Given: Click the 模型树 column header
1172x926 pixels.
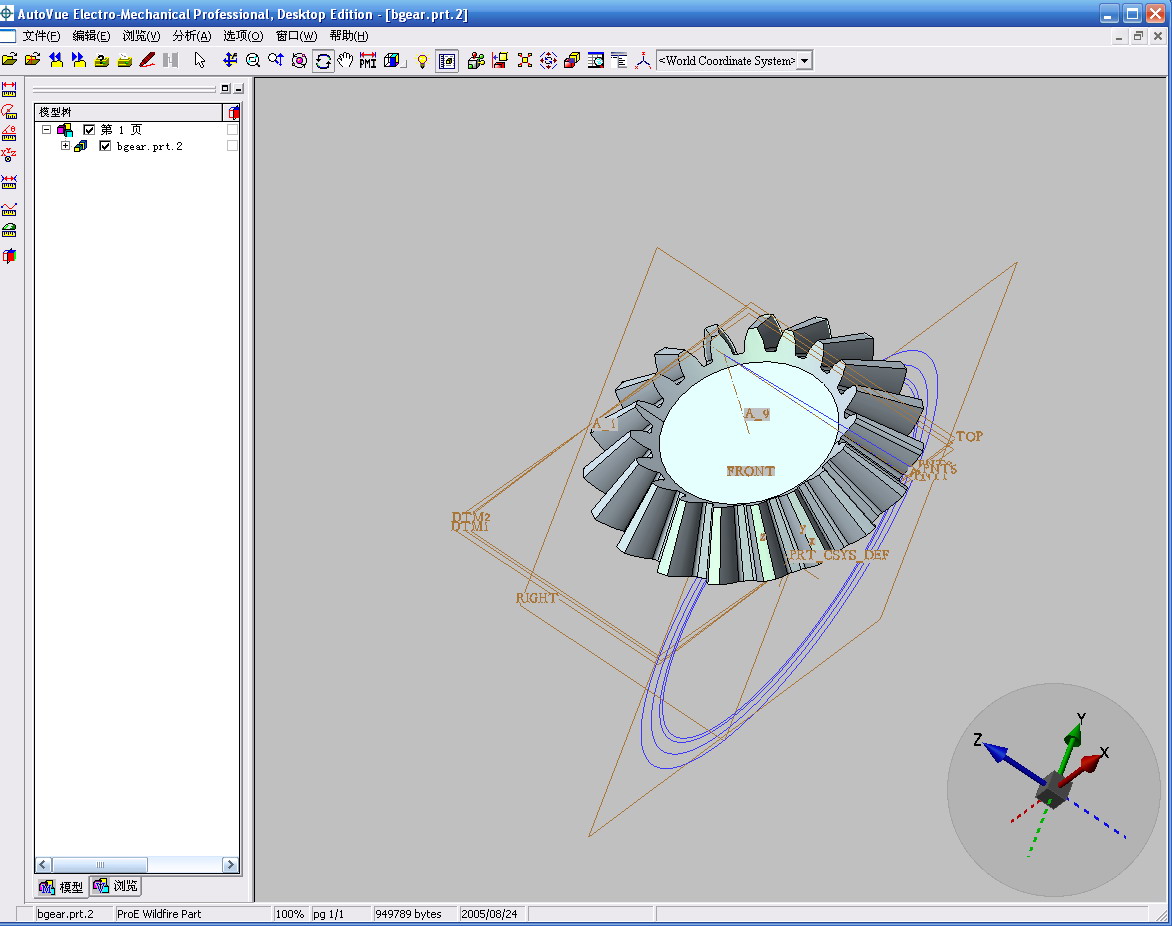Looking at the screenshot, I should (128, 112).
